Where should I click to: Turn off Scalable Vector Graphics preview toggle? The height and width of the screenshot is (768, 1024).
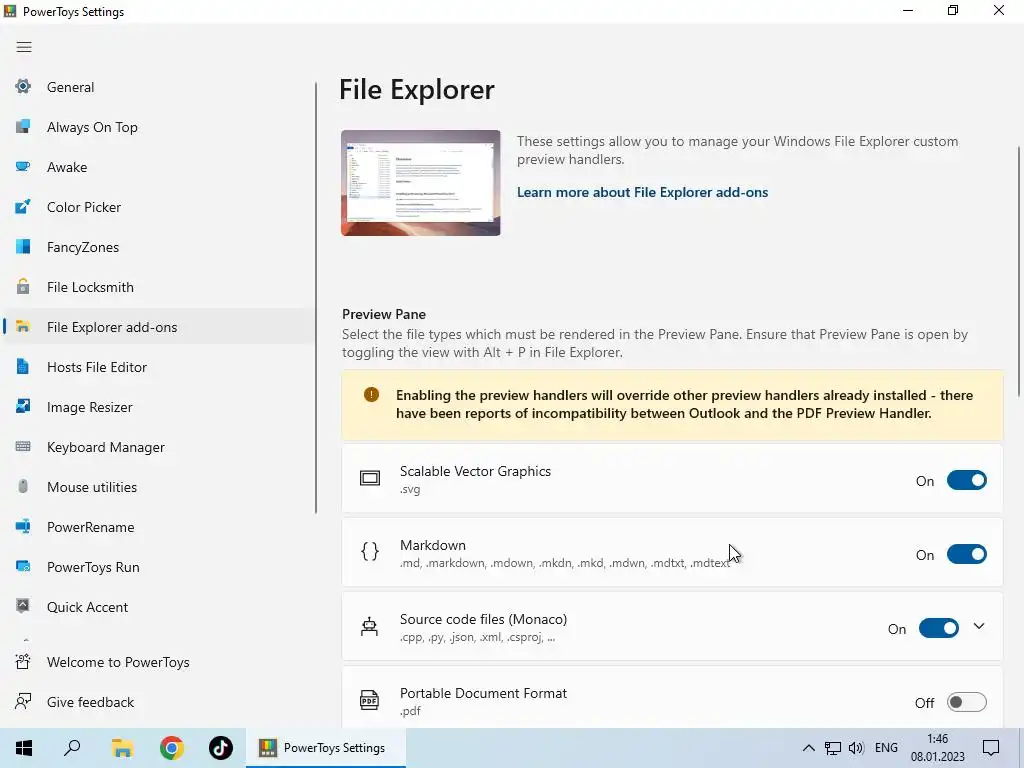click(x=967, y=480)
